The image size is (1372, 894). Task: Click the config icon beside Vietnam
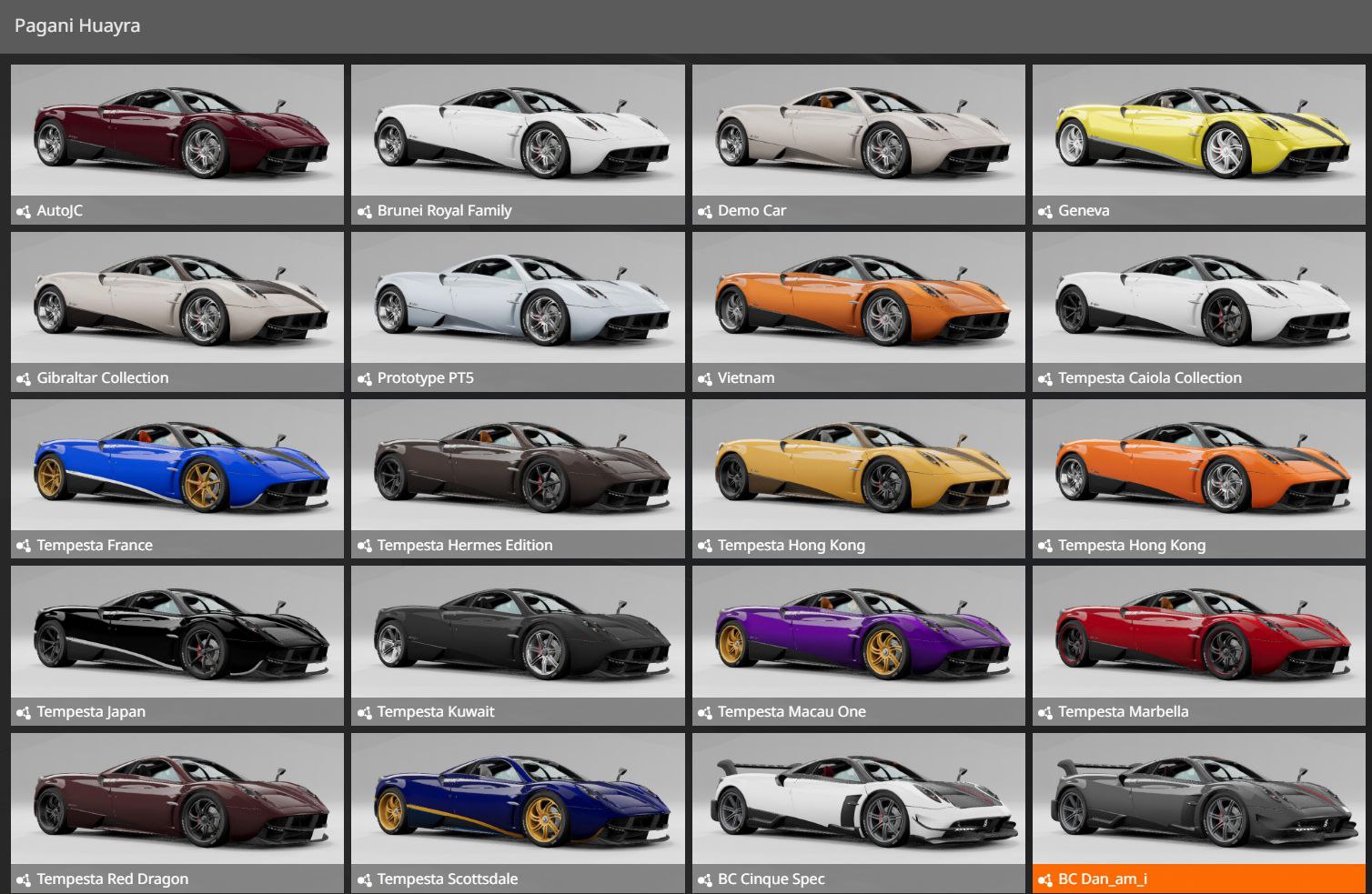[x=704, y=378]
